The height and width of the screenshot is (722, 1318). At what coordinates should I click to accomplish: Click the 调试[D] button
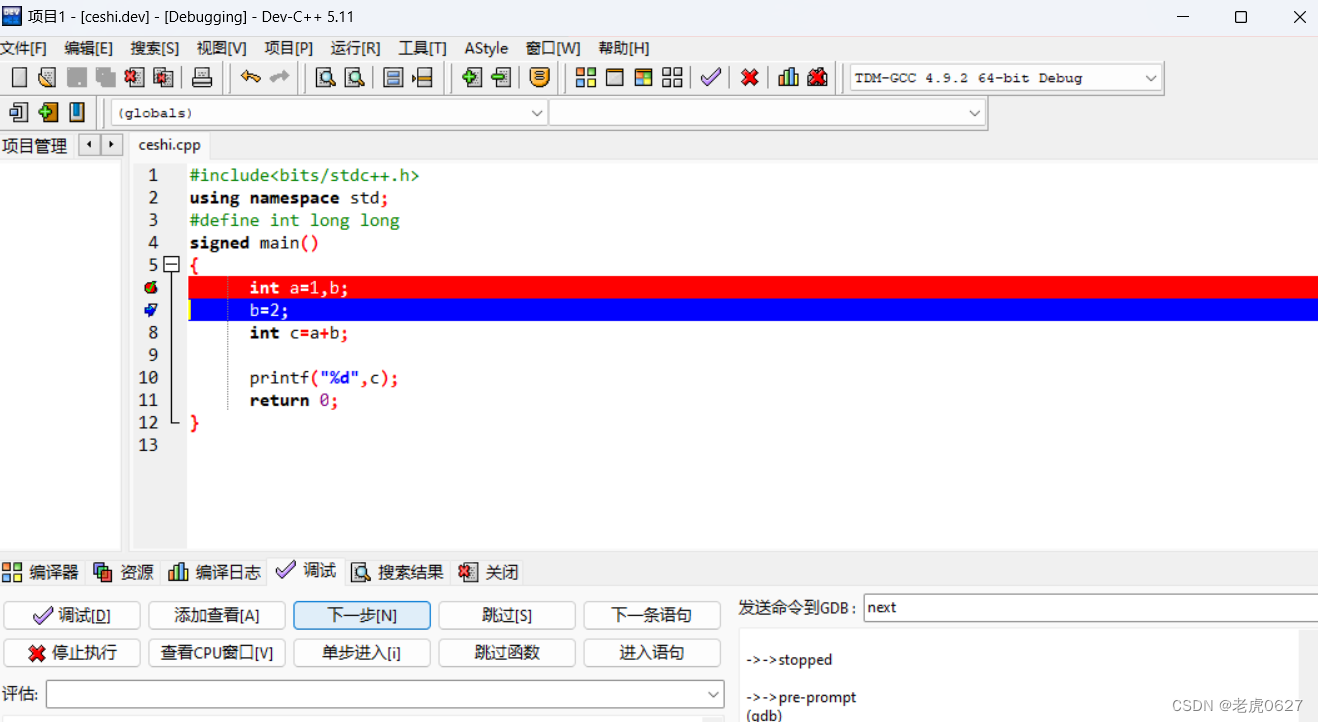point(72,615)
